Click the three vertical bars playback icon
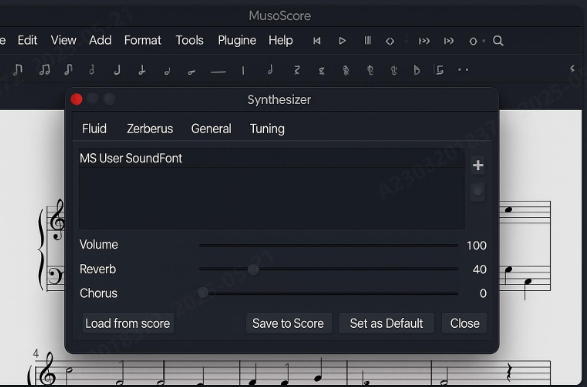 [368, 40]
